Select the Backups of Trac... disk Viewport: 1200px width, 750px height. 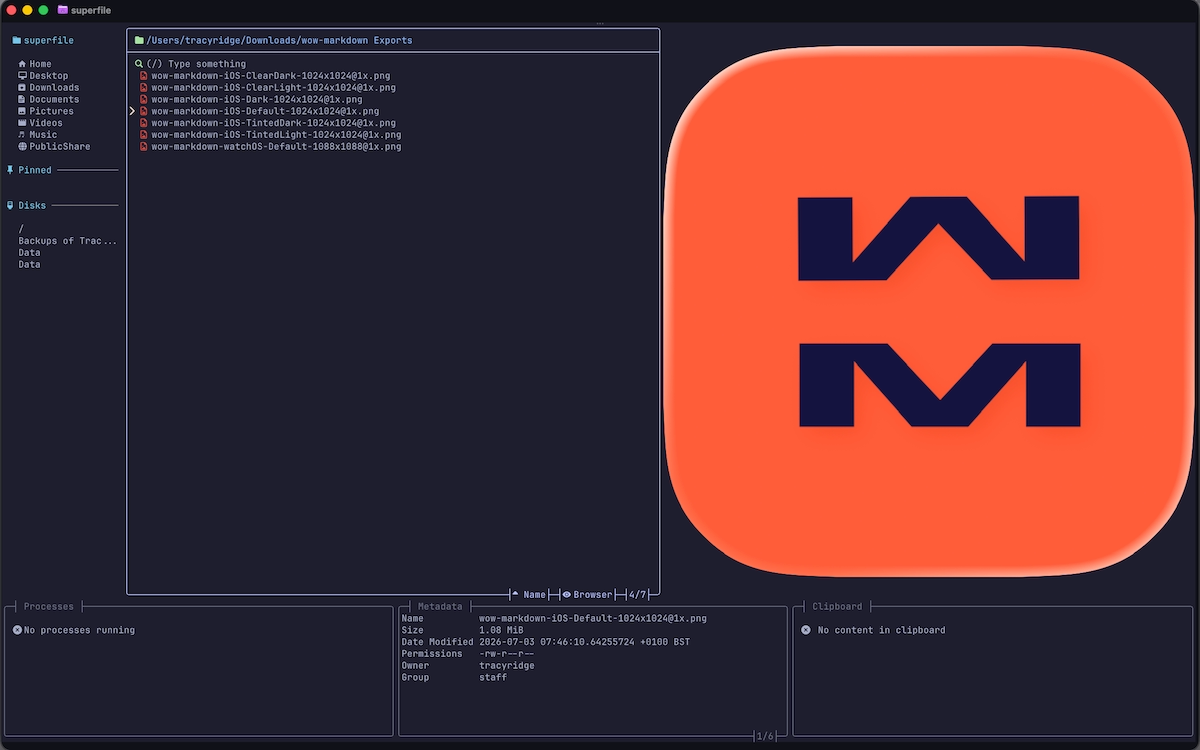(x=68, y=241)
